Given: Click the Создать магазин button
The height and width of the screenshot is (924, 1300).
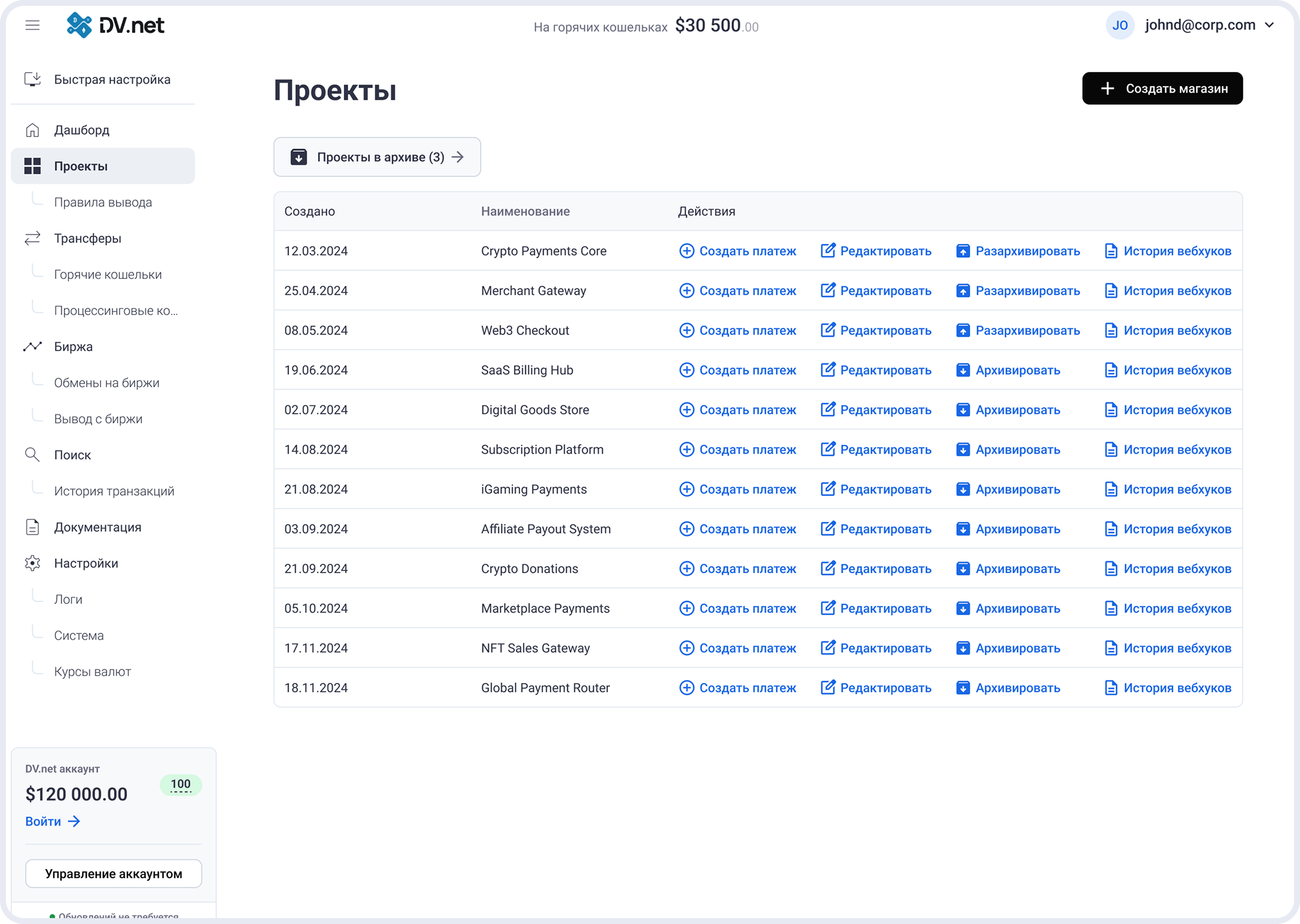Looking at the screenshot, I should tap(1162, 88).
